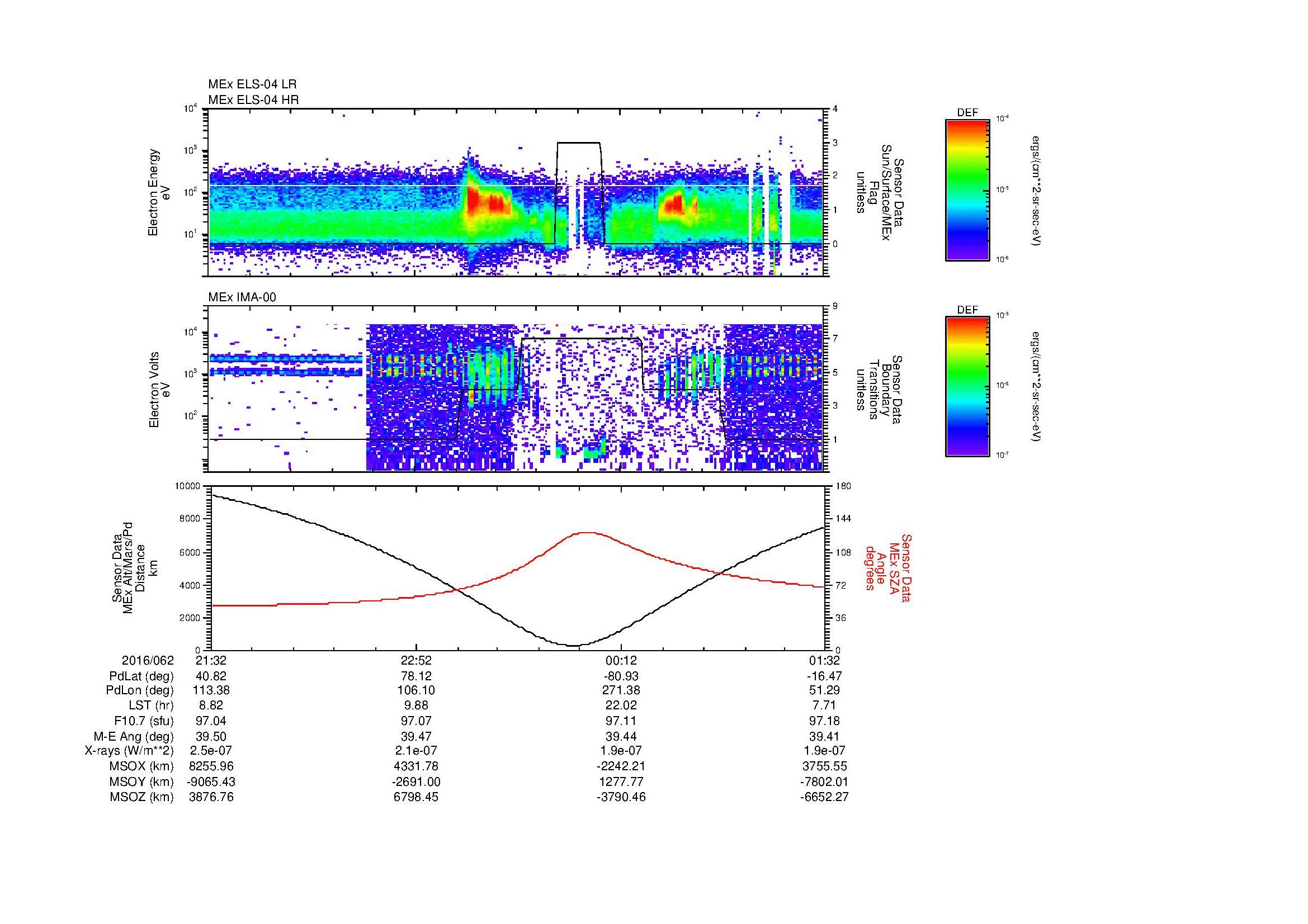Click the F10.7 value 97.18
This screenshot has height=924, width=1308.
click(825, 721)
